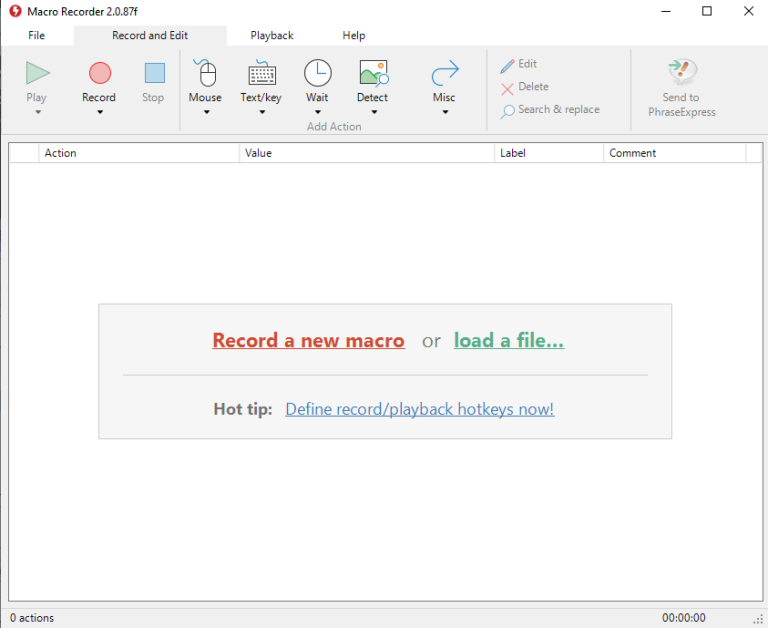The height and width of the screenshot is (628, 768).
Task: Click the blue Stop square icon
Action: point(154,73)
